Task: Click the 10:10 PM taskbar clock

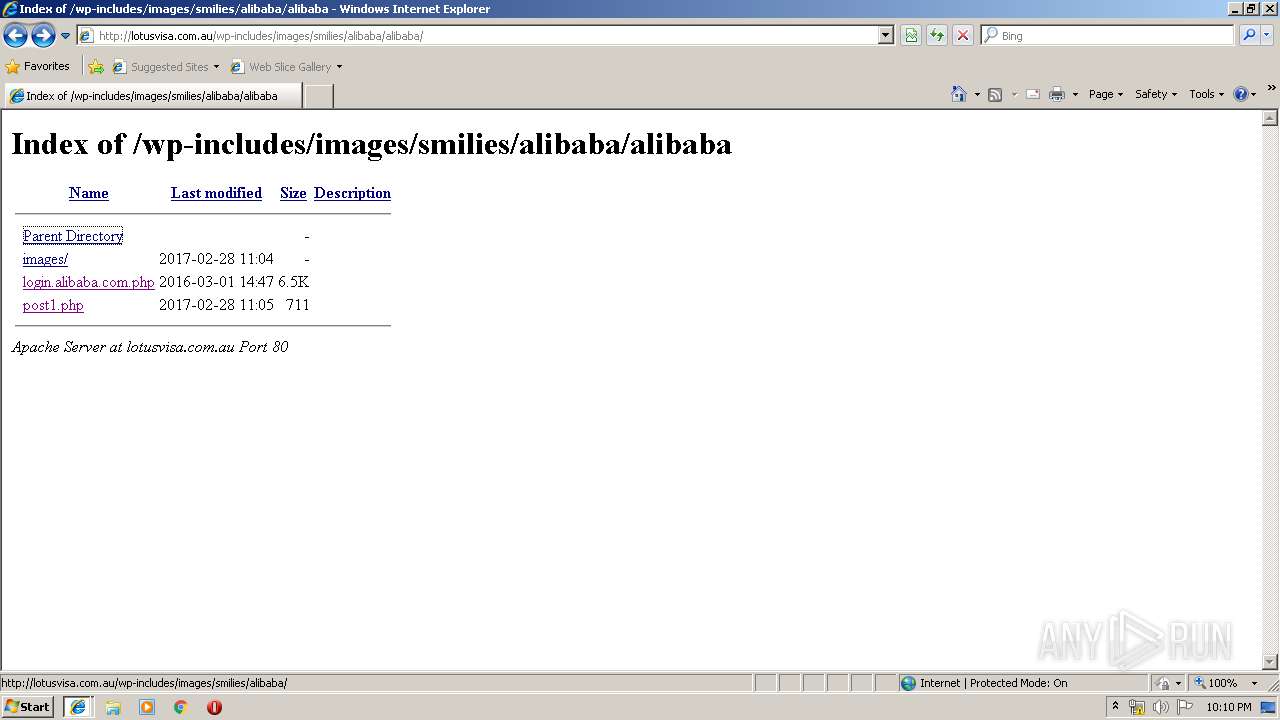Action: (x=1229, y=707)
